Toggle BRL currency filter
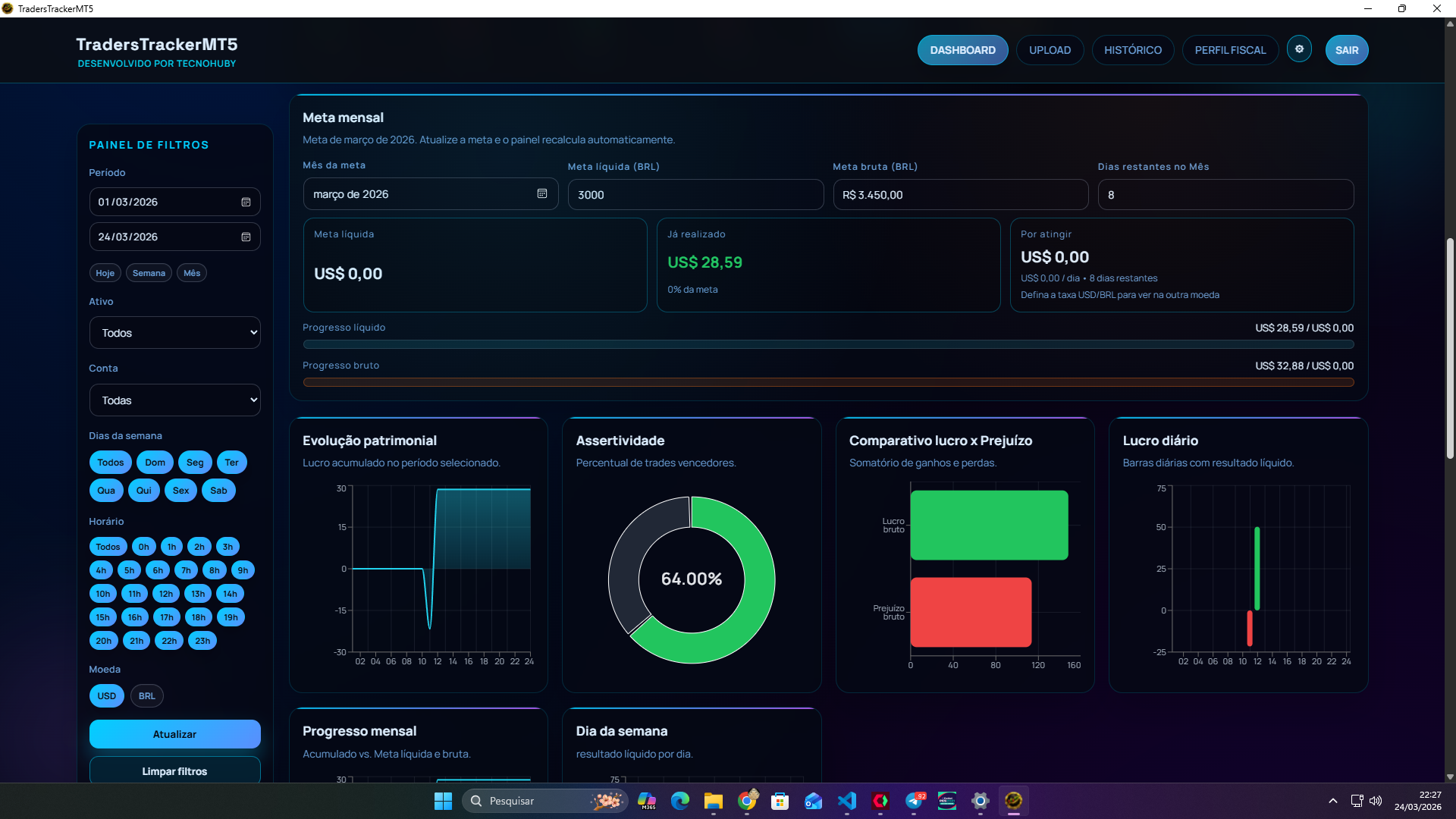 tap(147, 696)
